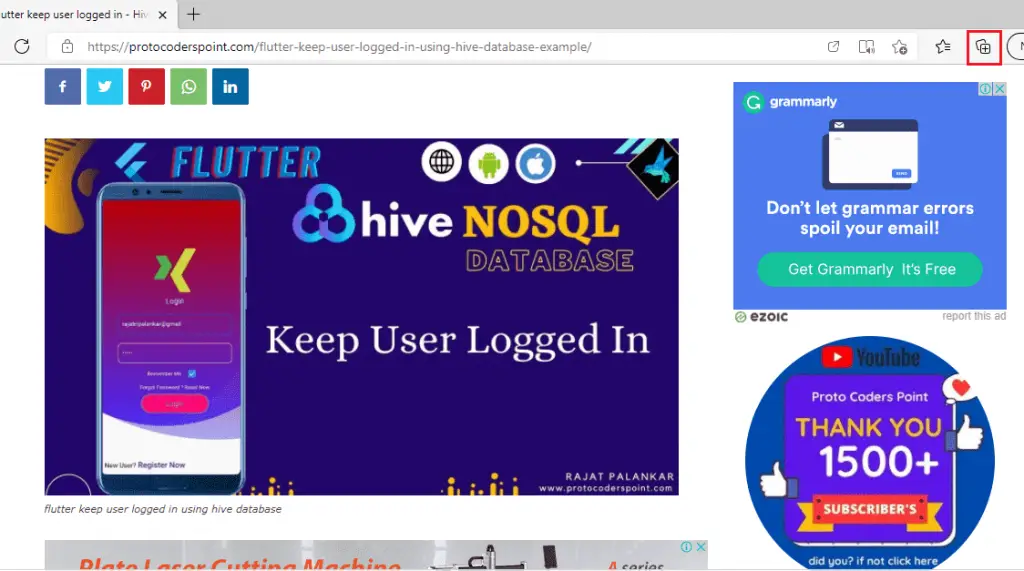Share article on LinkedIn
1024x571 pixels.
coord(231,86)
